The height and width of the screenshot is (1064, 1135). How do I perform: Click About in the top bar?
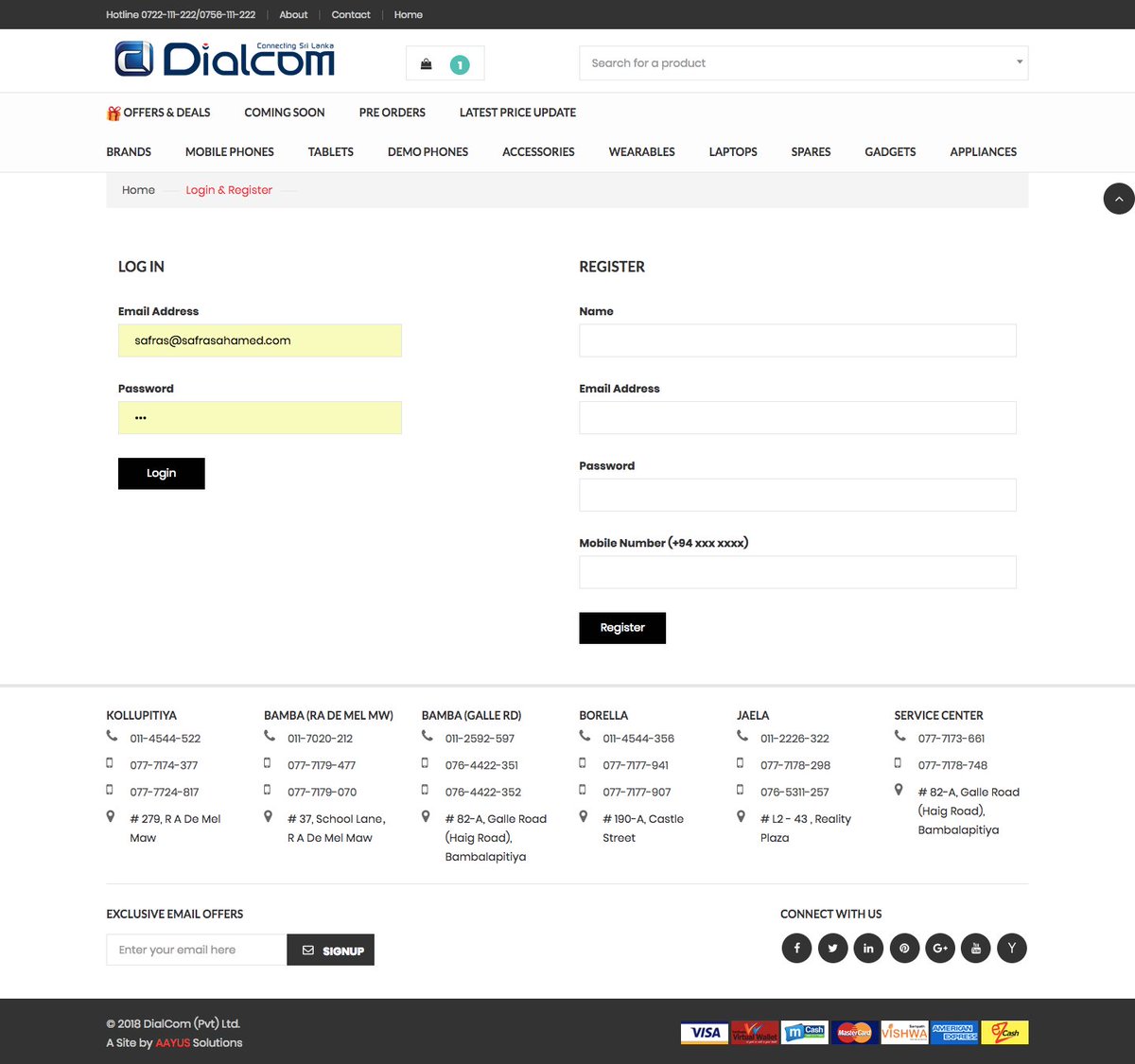tap(293, 15)
